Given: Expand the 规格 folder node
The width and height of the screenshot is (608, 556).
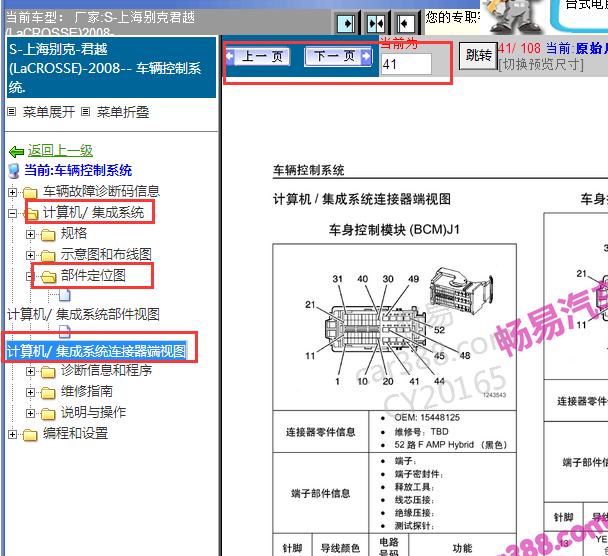Looking at the screenshot, I should coord(30,234).
